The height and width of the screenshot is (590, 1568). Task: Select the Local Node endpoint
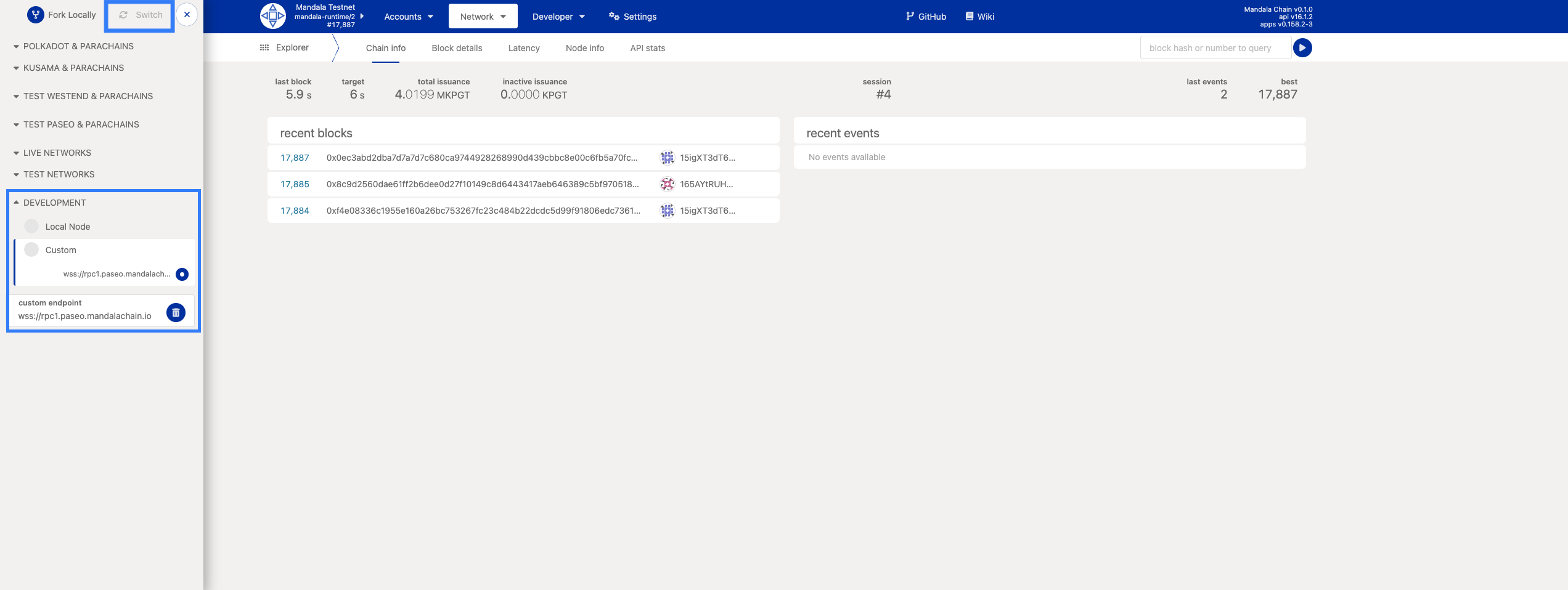[x=104, y=227]
